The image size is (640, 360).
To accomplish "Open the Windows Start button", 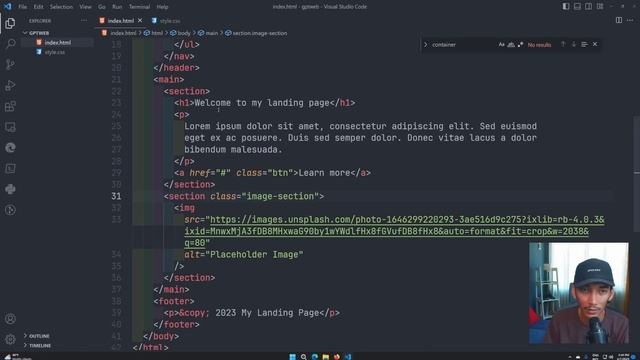I will (x=293, y=357).
